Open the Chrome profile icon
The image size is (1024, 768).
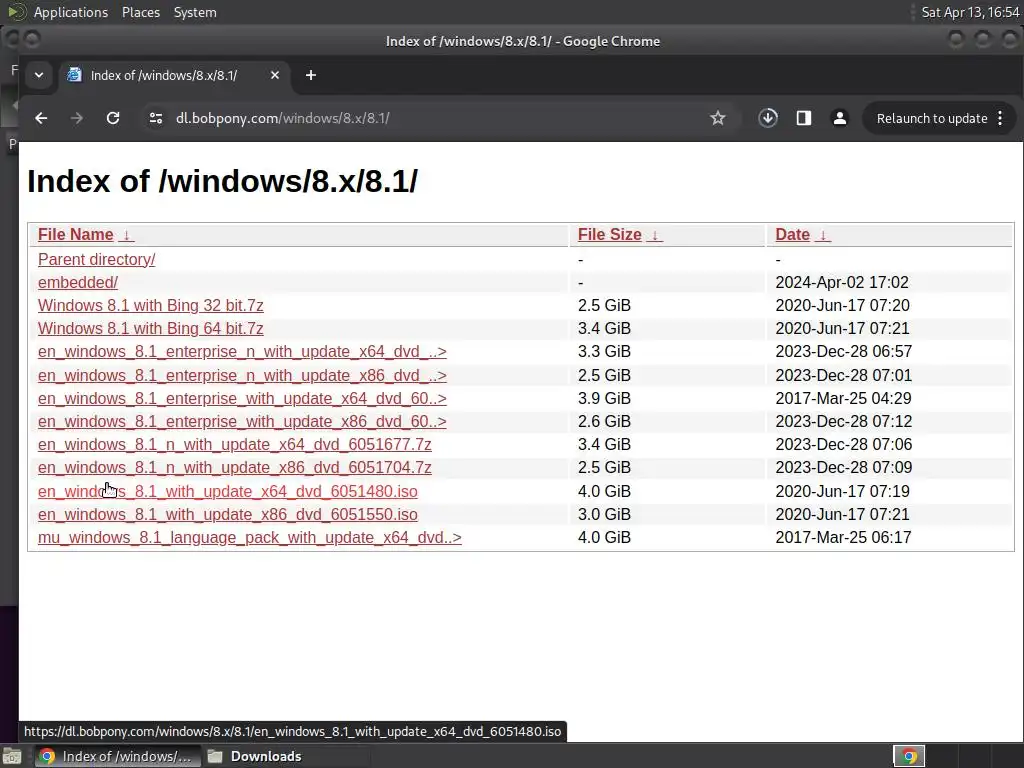pos(840,118)
